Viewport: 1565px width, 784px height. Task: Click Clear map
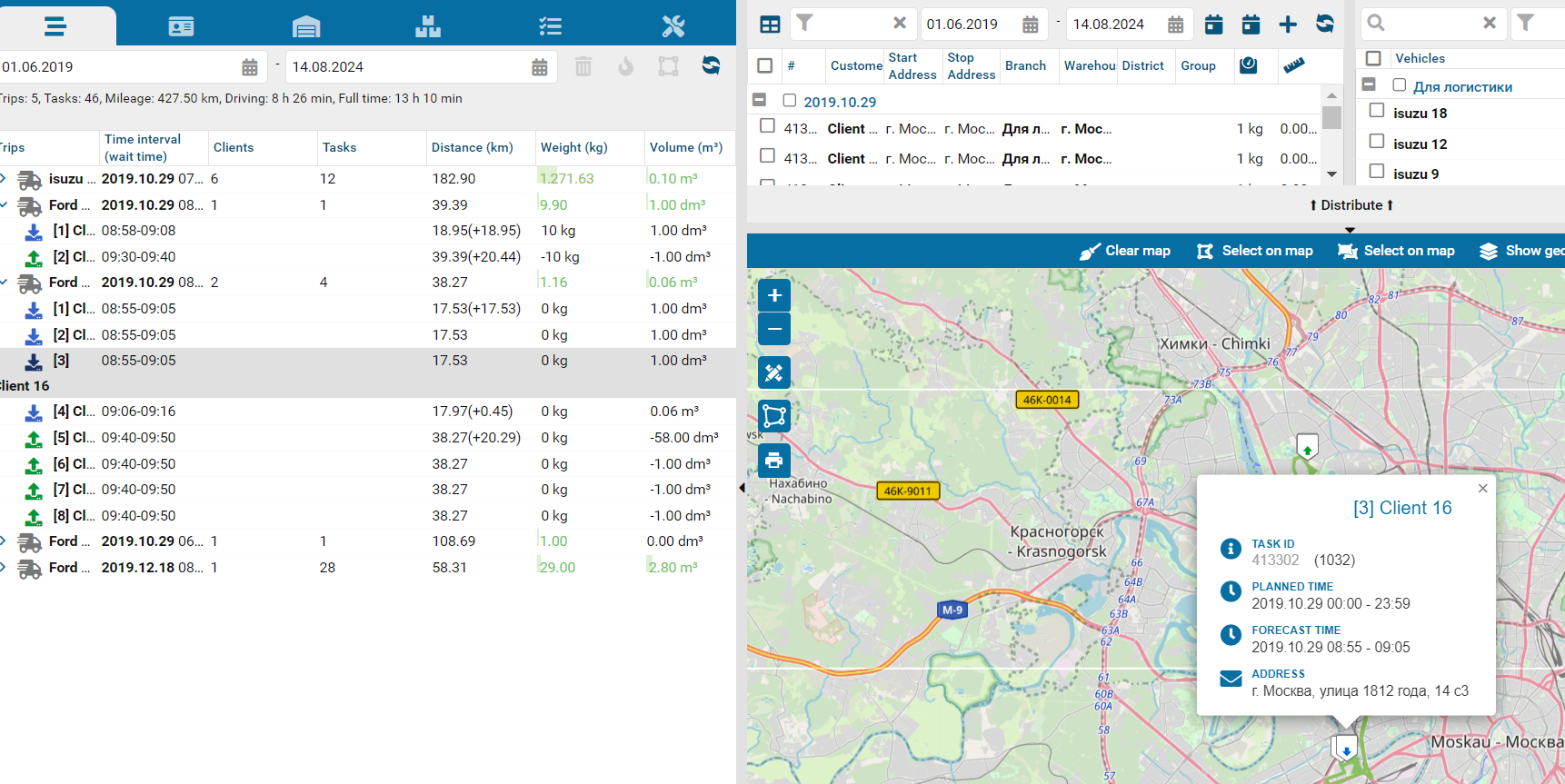click(1125, 252)
